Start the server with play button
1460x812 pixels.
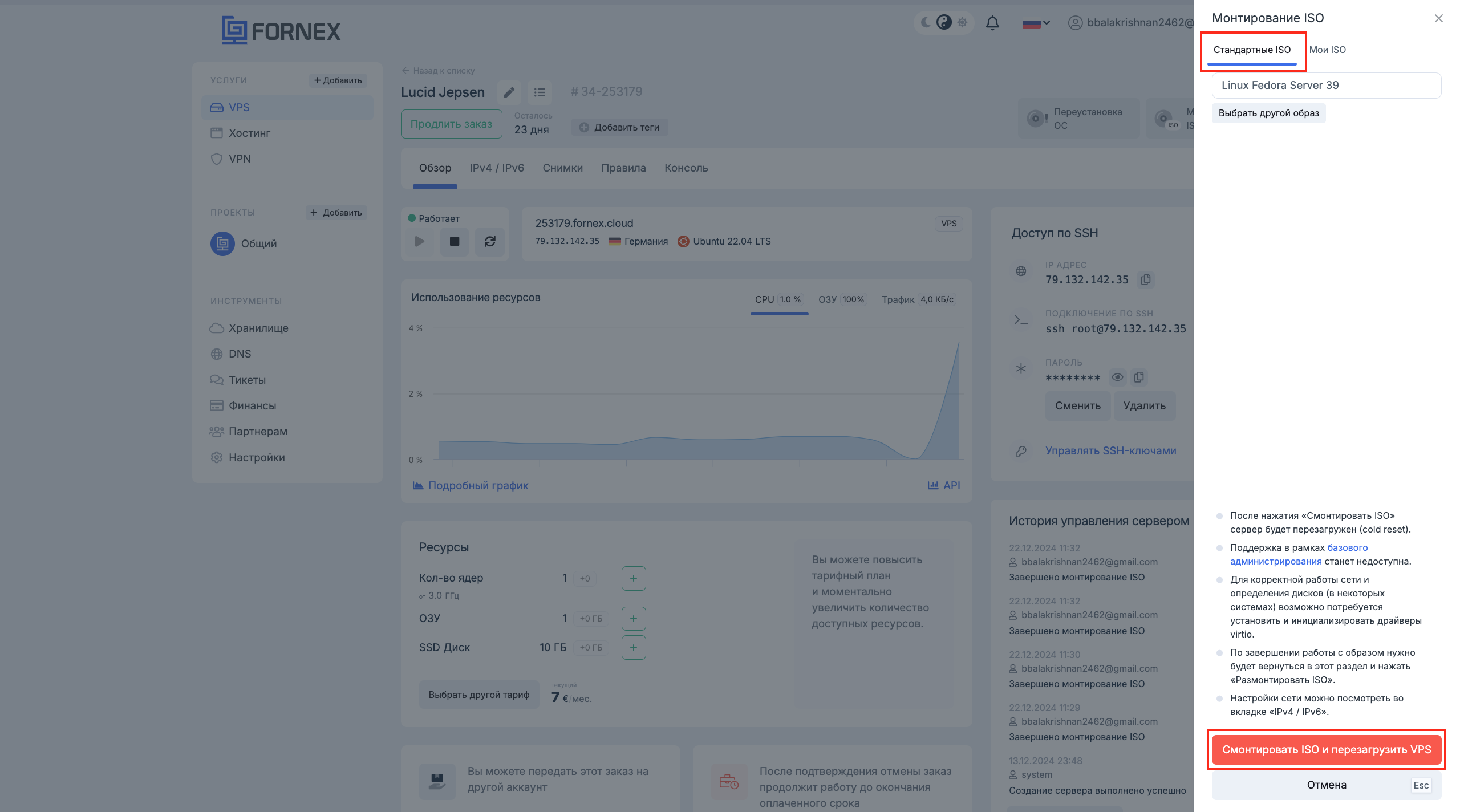pyautogui.click(x=420, y=242)
